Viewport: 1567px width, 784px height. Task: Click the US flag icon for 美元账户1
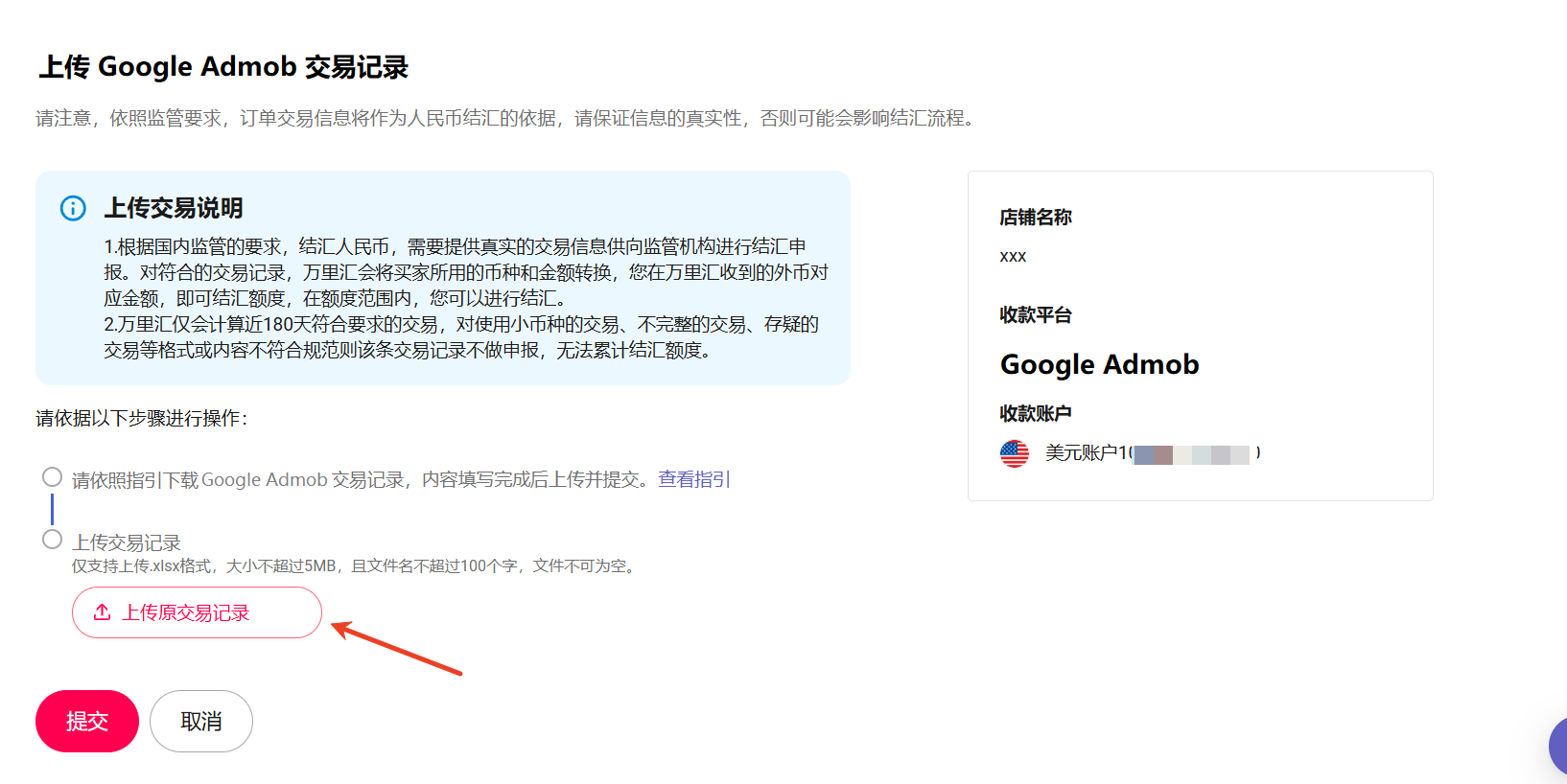(x=1015, y=453)
